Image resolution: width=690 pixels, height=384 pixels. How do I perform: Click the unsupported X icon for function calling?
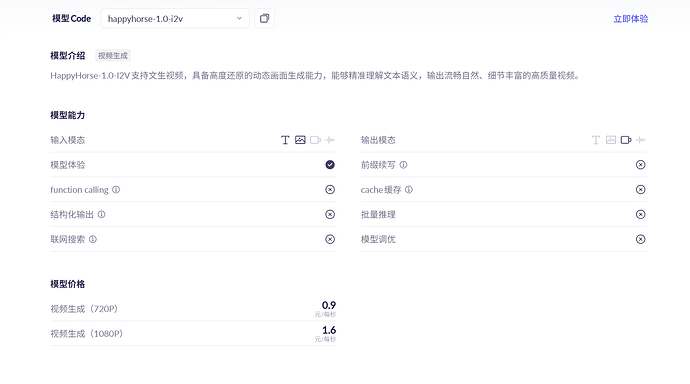(x=330, y=190)
